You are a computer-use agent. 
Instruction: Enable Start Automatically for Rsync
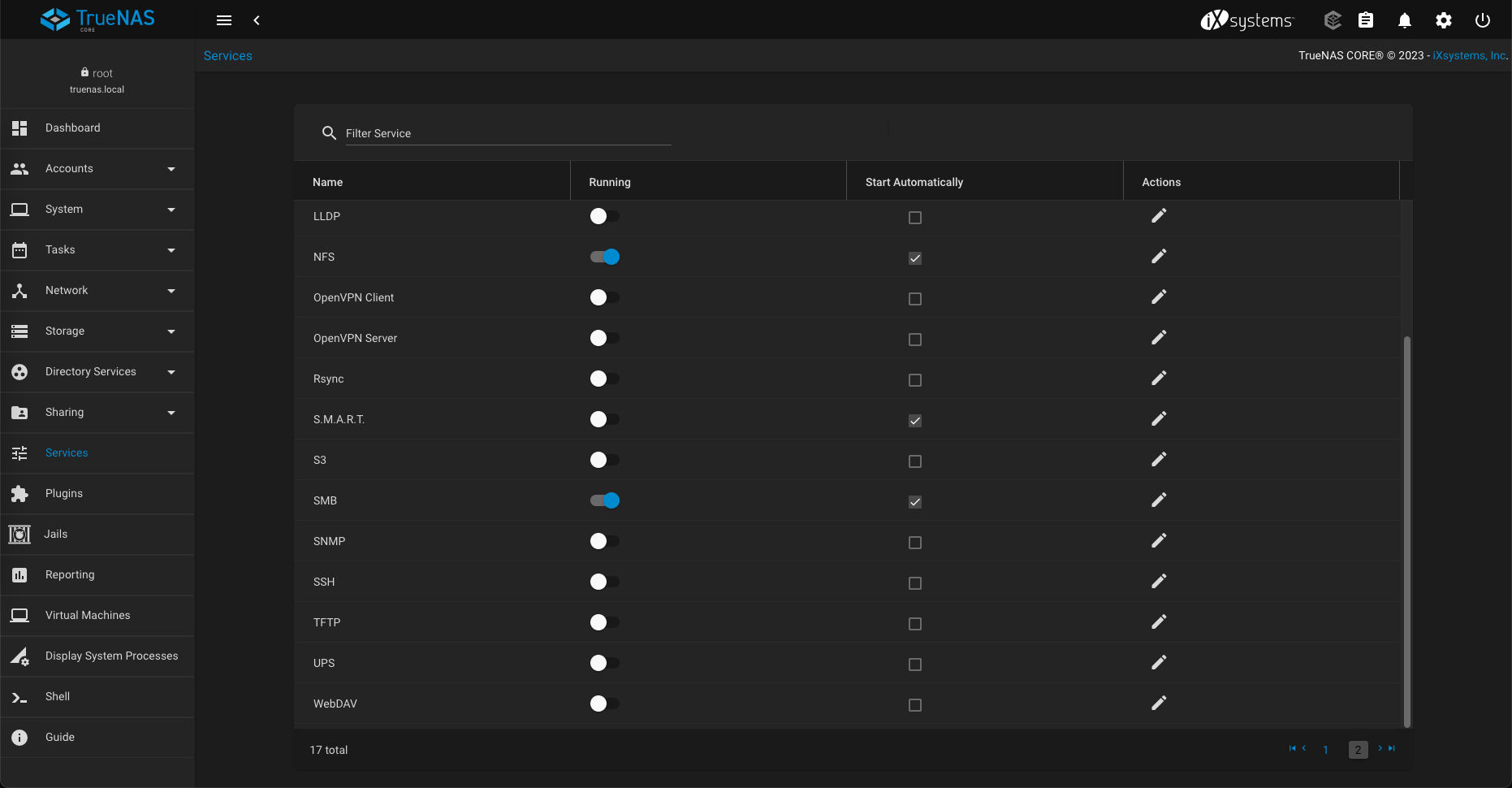point(915,380)
